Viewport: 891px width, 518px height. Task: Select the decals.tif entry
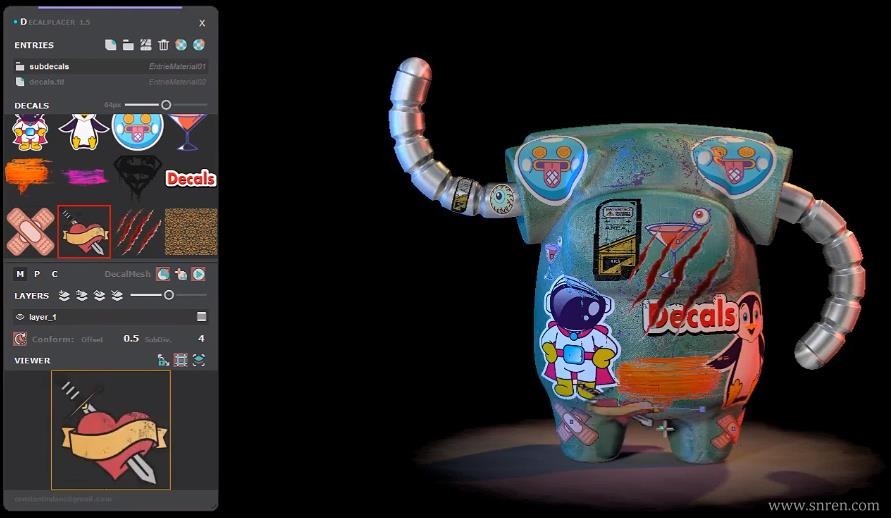pos(110,82)
